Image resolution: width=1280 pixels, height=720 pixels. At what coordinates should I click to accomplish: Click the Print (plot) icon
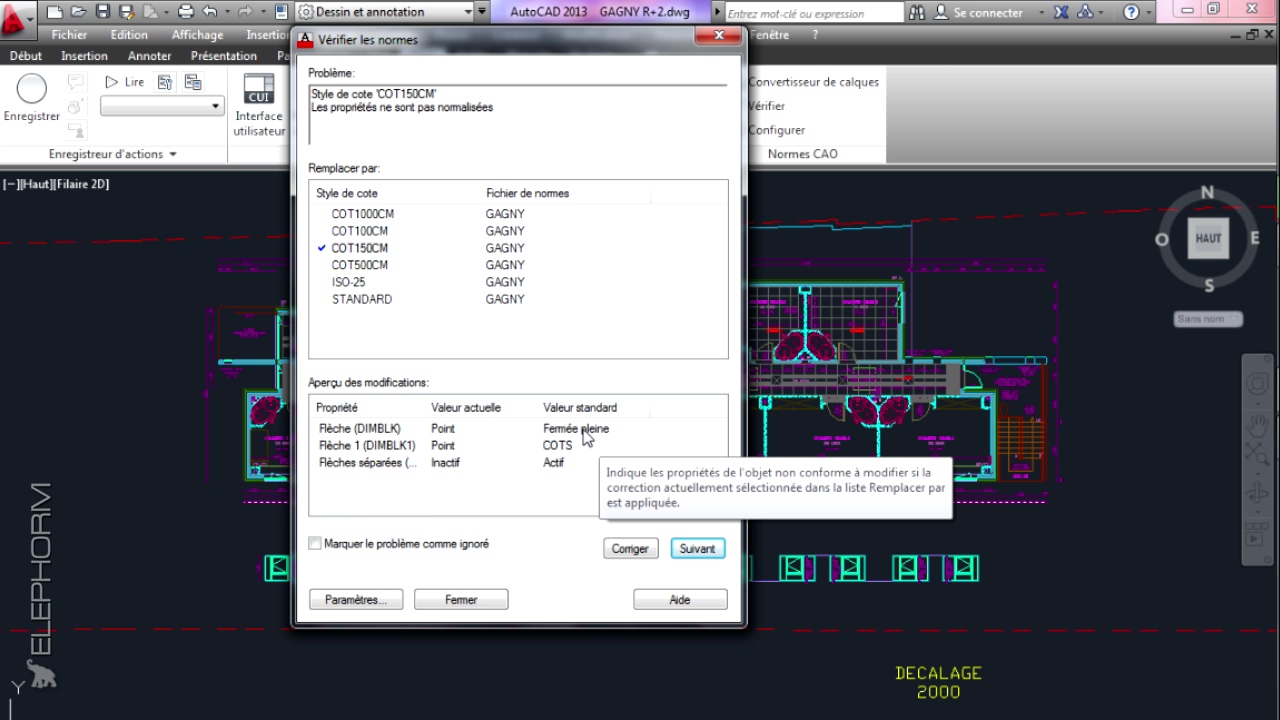186,13
